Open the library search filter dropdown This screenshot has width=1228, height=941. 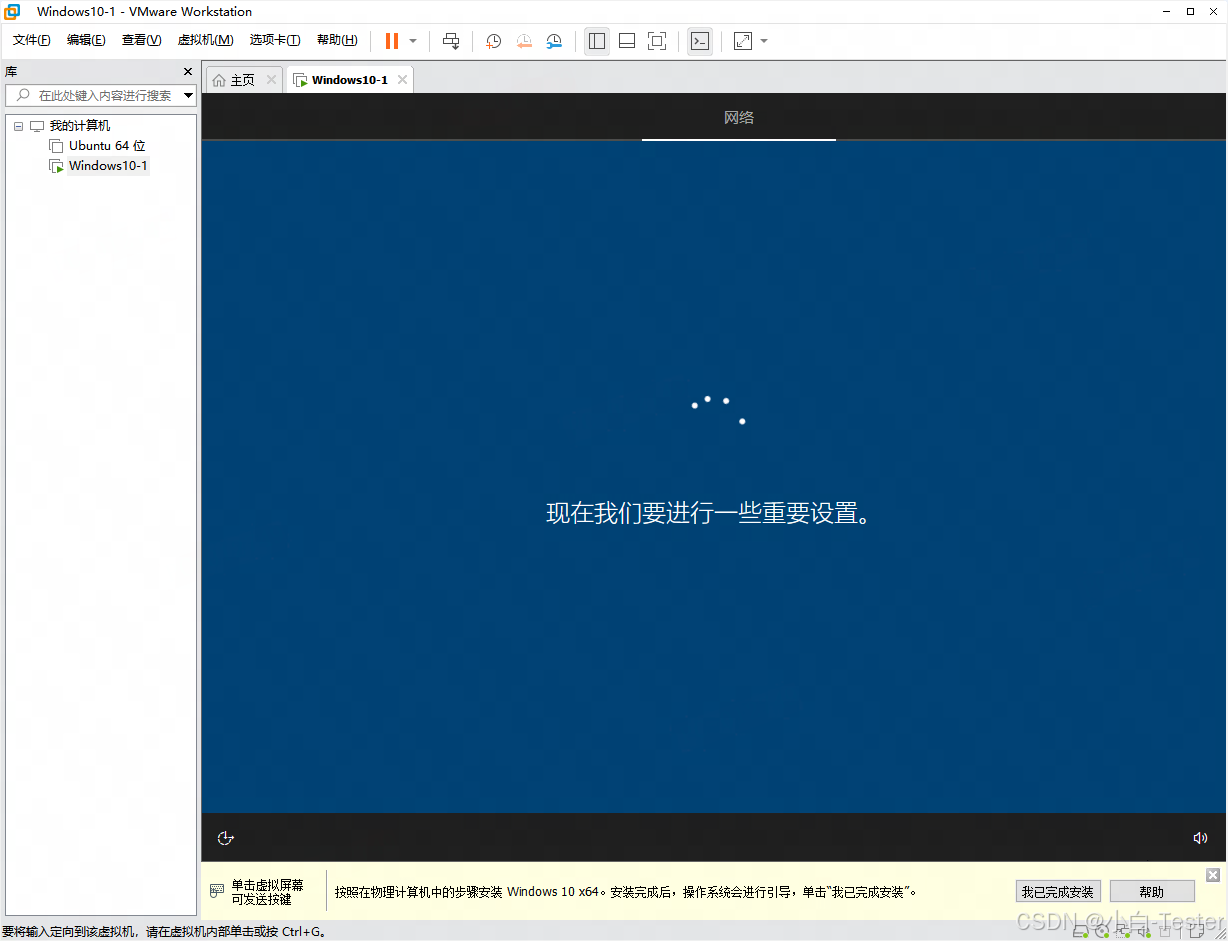(x=189, y=96)
